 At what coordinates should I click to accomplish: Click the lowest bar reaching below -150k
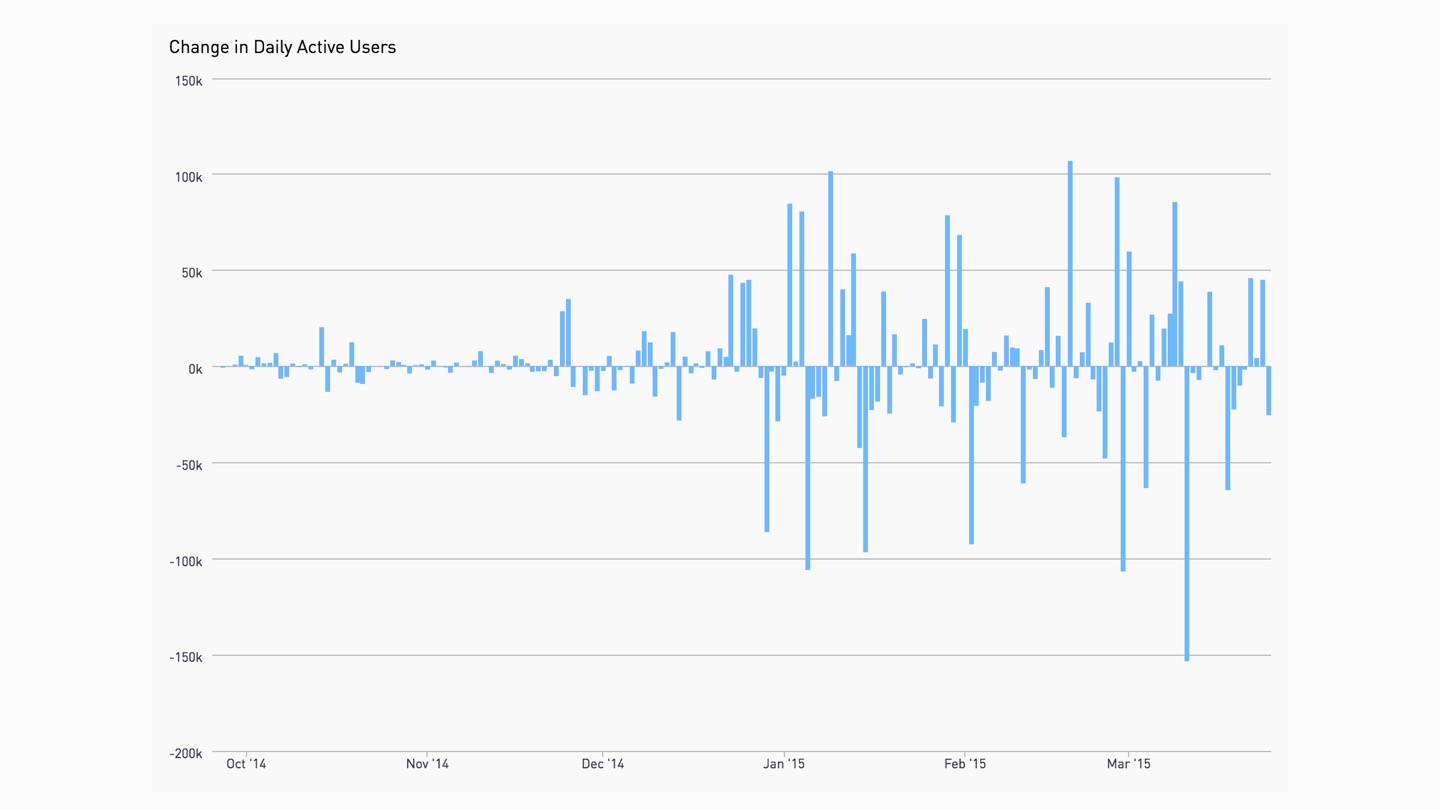point(1187,514)
